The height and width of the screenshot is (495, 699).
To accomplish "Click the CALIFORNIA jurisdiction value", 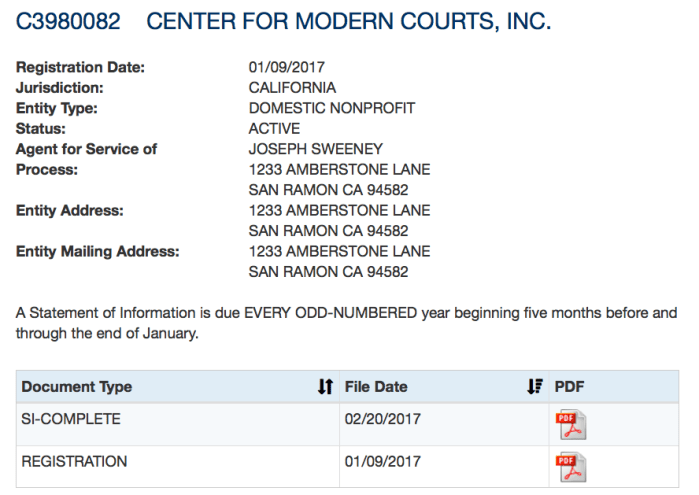I will [x=292, y=88].
